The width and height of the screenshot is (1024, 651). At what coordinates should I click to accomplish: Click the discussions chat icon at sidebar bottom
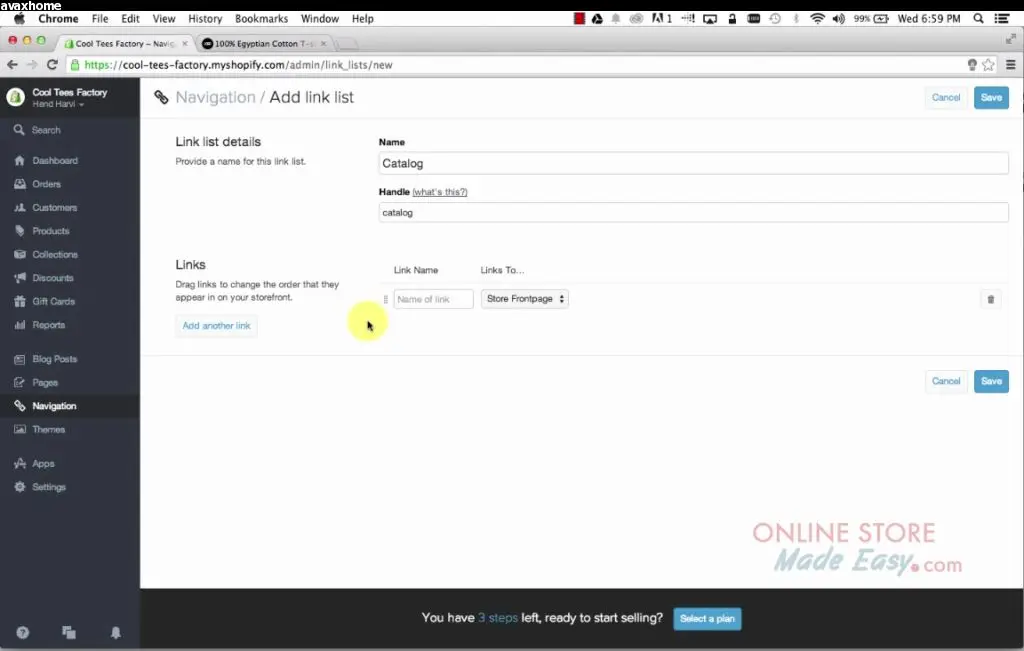tap(69, 632)
